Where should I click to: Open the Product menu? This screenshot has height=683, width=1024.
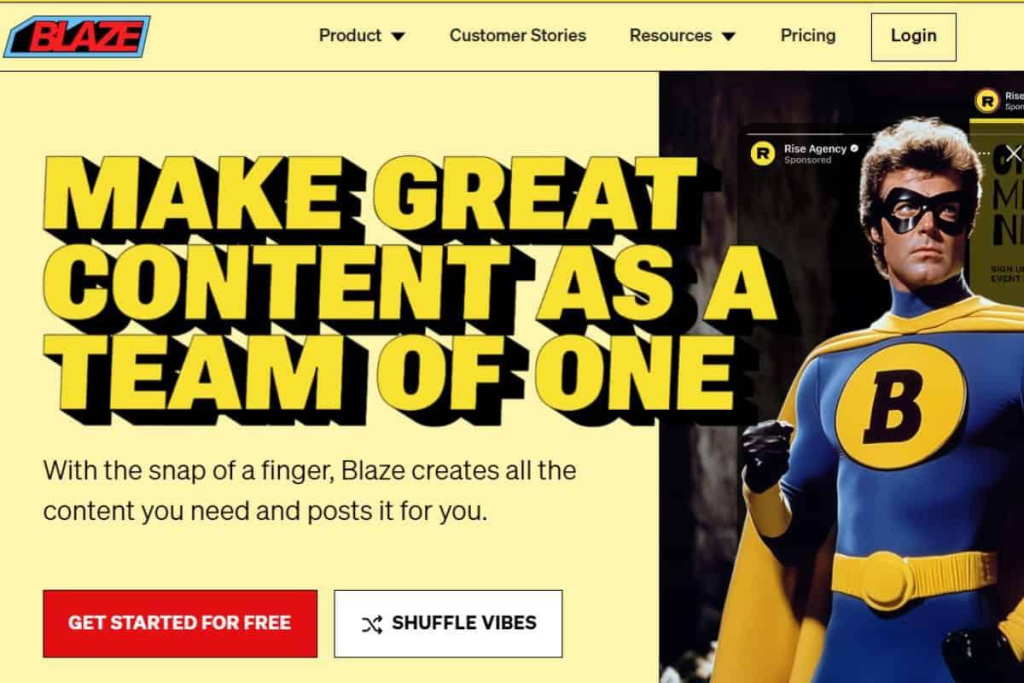click(350, 35)
